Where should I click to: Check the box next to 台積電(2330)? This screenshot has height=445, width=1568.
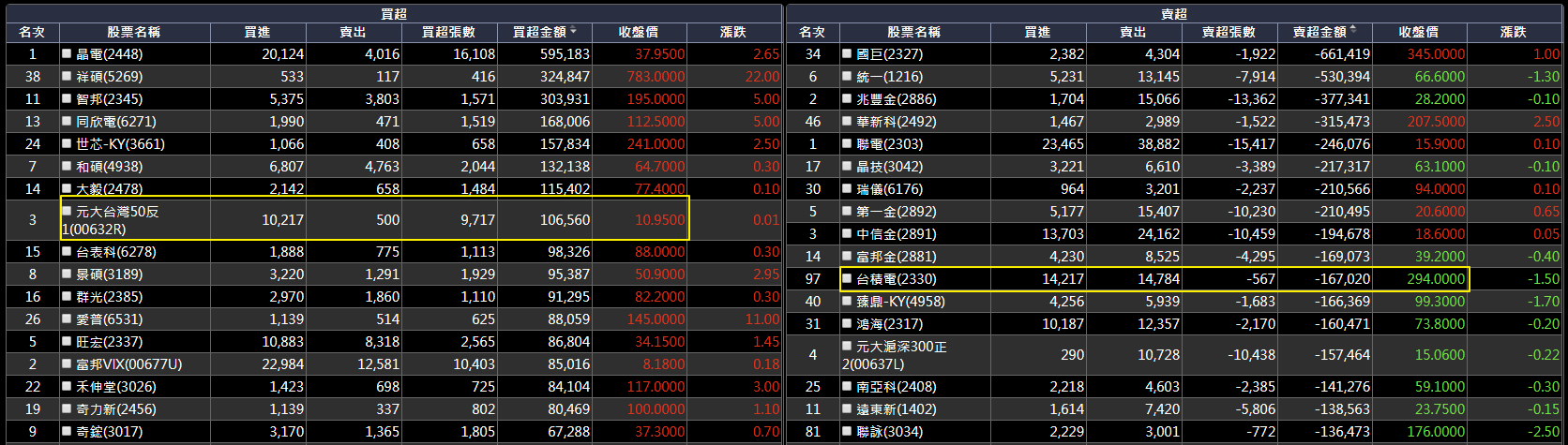(x=847, y=279)
